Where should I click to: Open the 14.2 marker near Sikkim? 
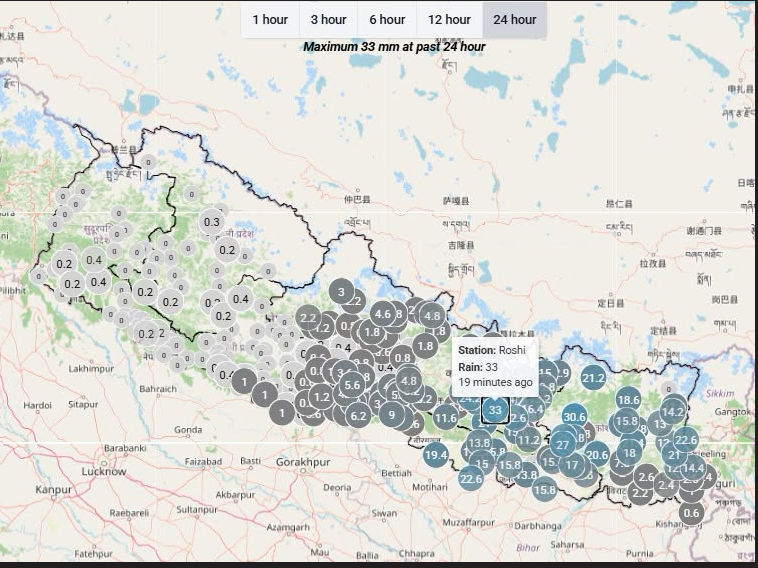click(672, 412)
